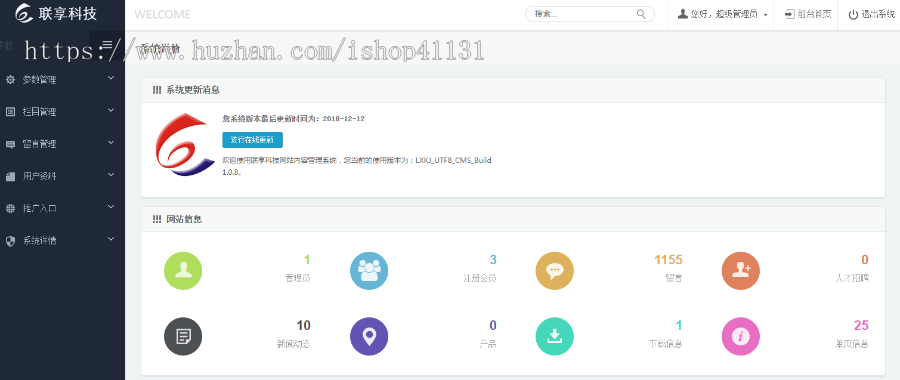This screenshot has width=900, height=380.
Task: Expand the 栏目管理 chevron
Action: click(111, 110)
